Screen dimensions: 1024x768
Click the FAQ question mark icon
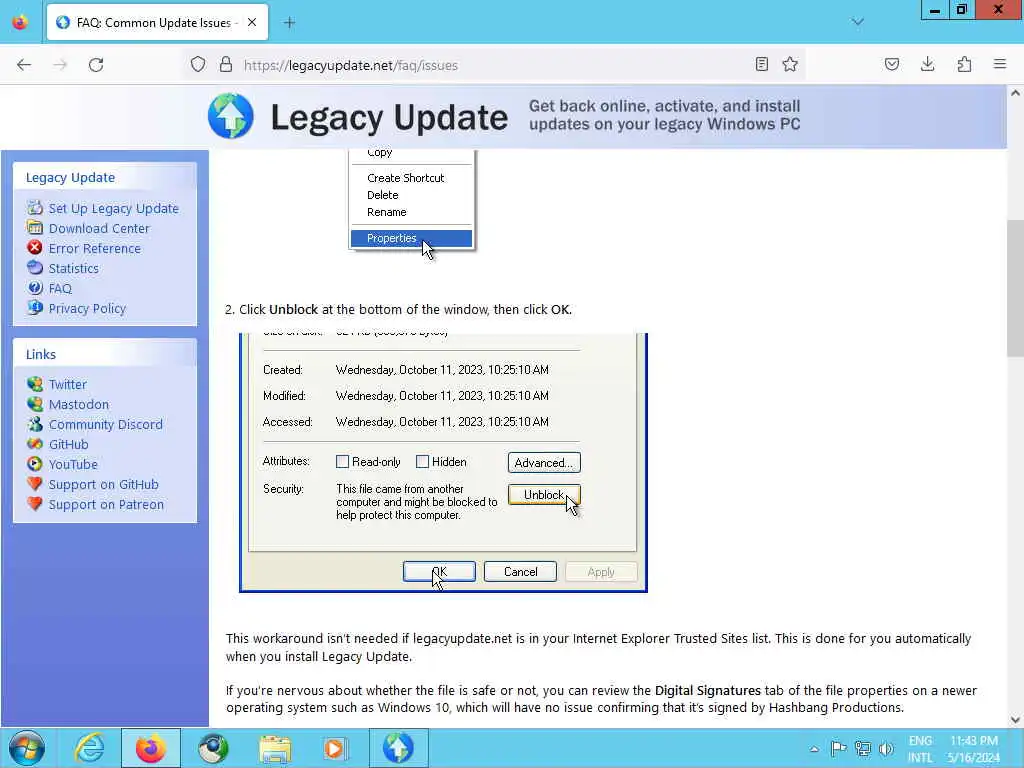pyautogui.click(x=35, y=288)
